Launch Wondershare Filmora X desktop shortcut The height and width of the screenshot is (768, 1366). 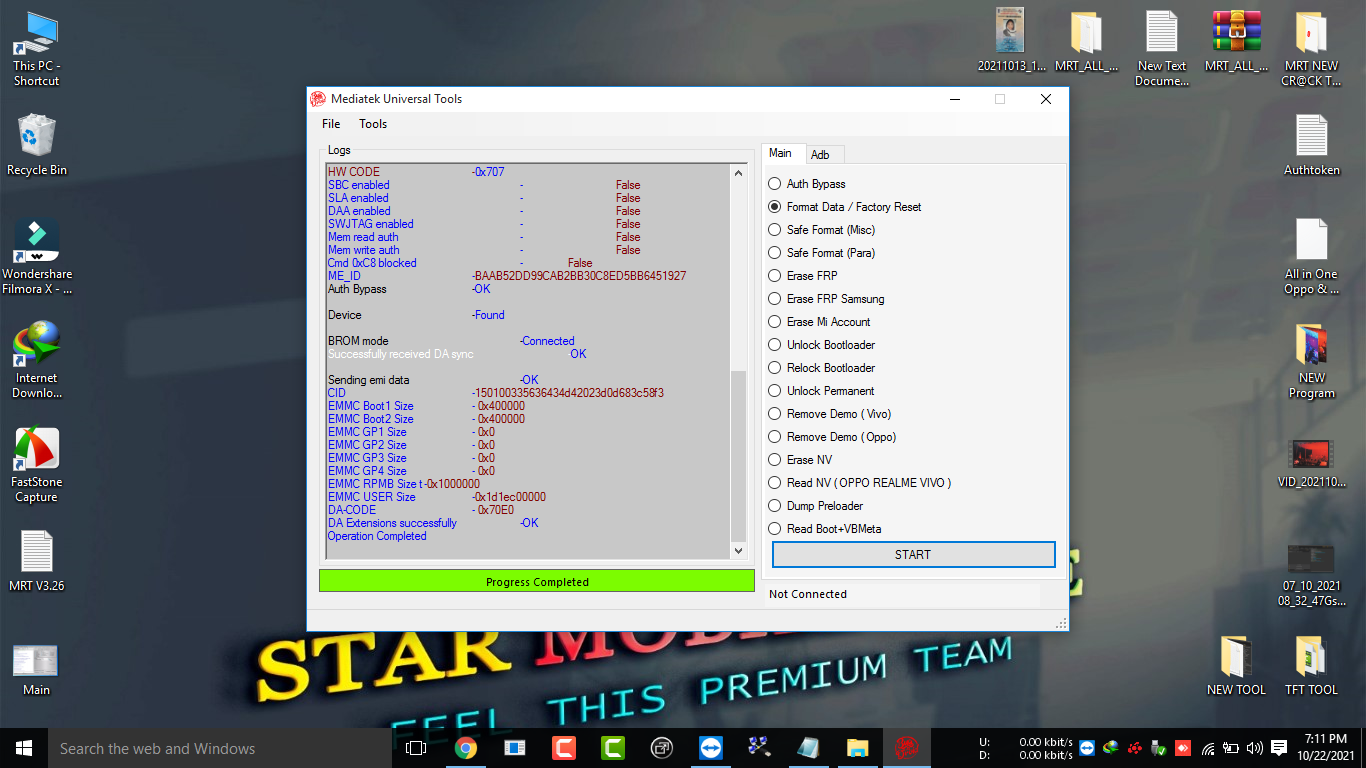[x=37, y=257]
